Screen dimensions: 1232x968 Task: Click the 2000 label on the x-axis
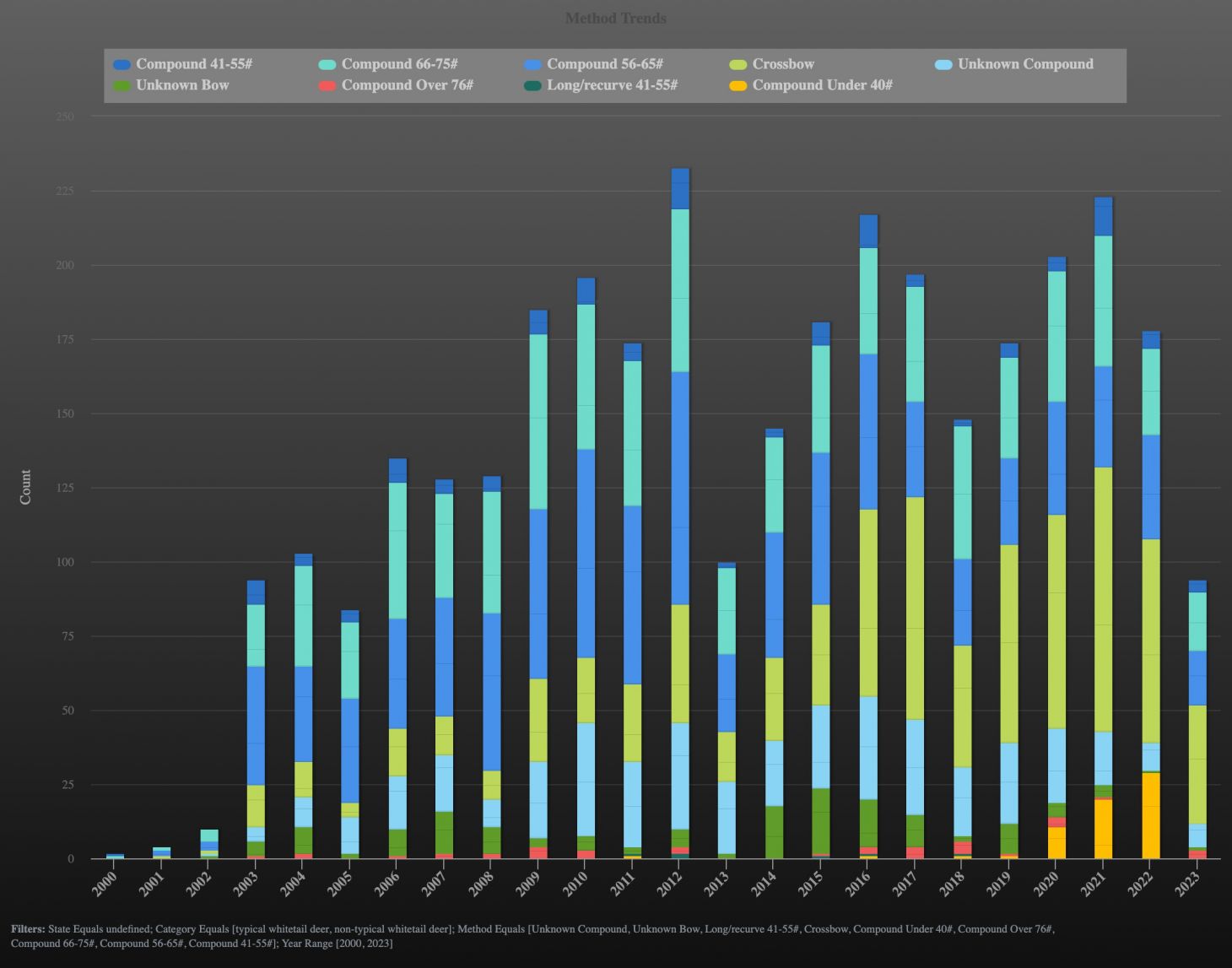106,882
